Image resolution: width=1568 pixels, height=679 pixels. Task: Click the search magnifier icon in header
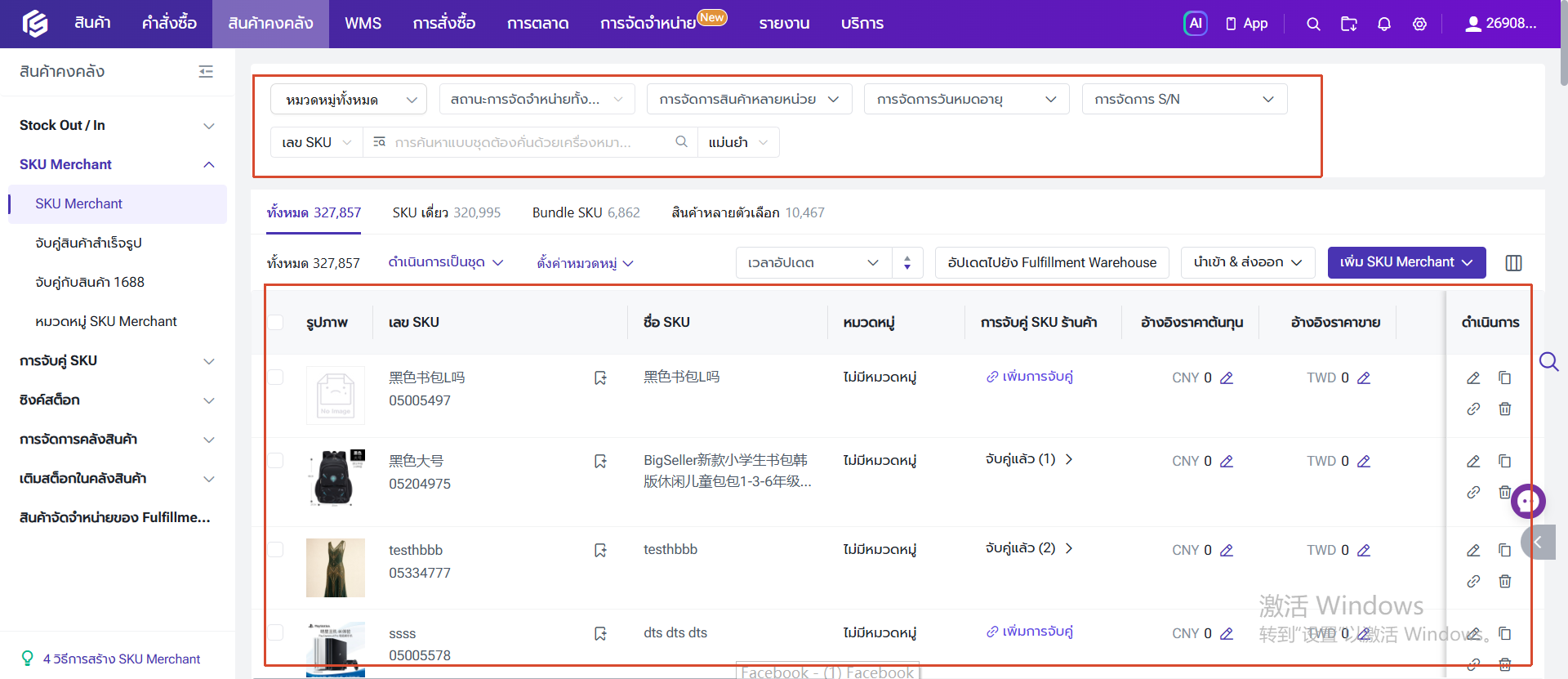[1313, 24]
